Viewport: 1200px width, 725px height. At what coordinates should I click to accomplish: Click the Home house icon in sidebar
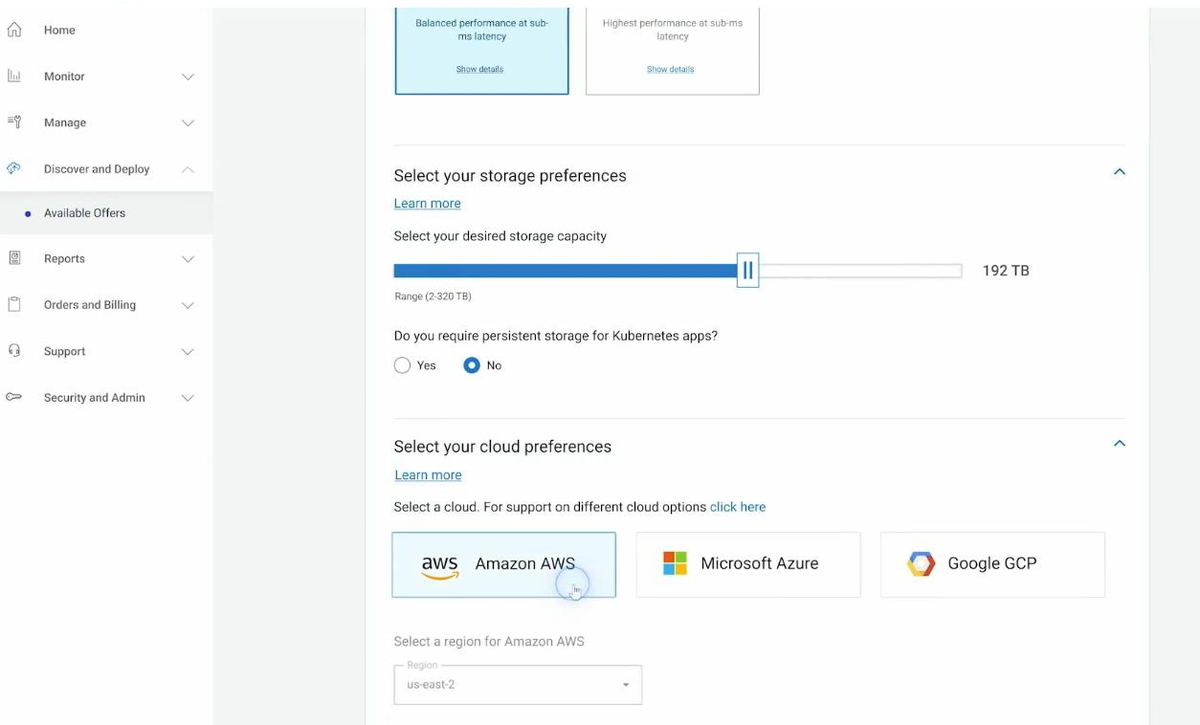click(14, 30)
